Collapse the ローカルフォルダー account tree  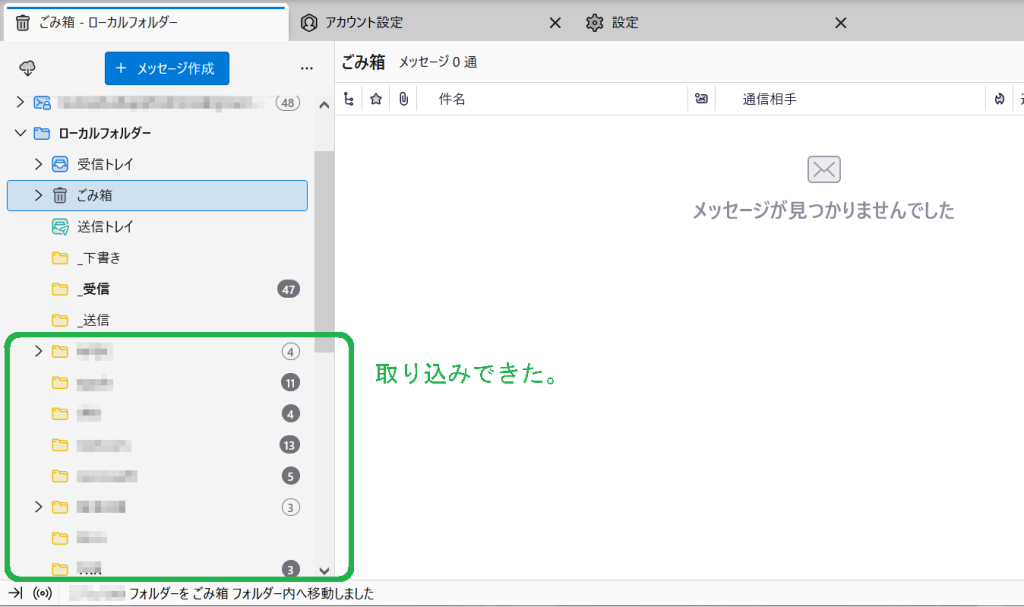(x=20, y=133)
